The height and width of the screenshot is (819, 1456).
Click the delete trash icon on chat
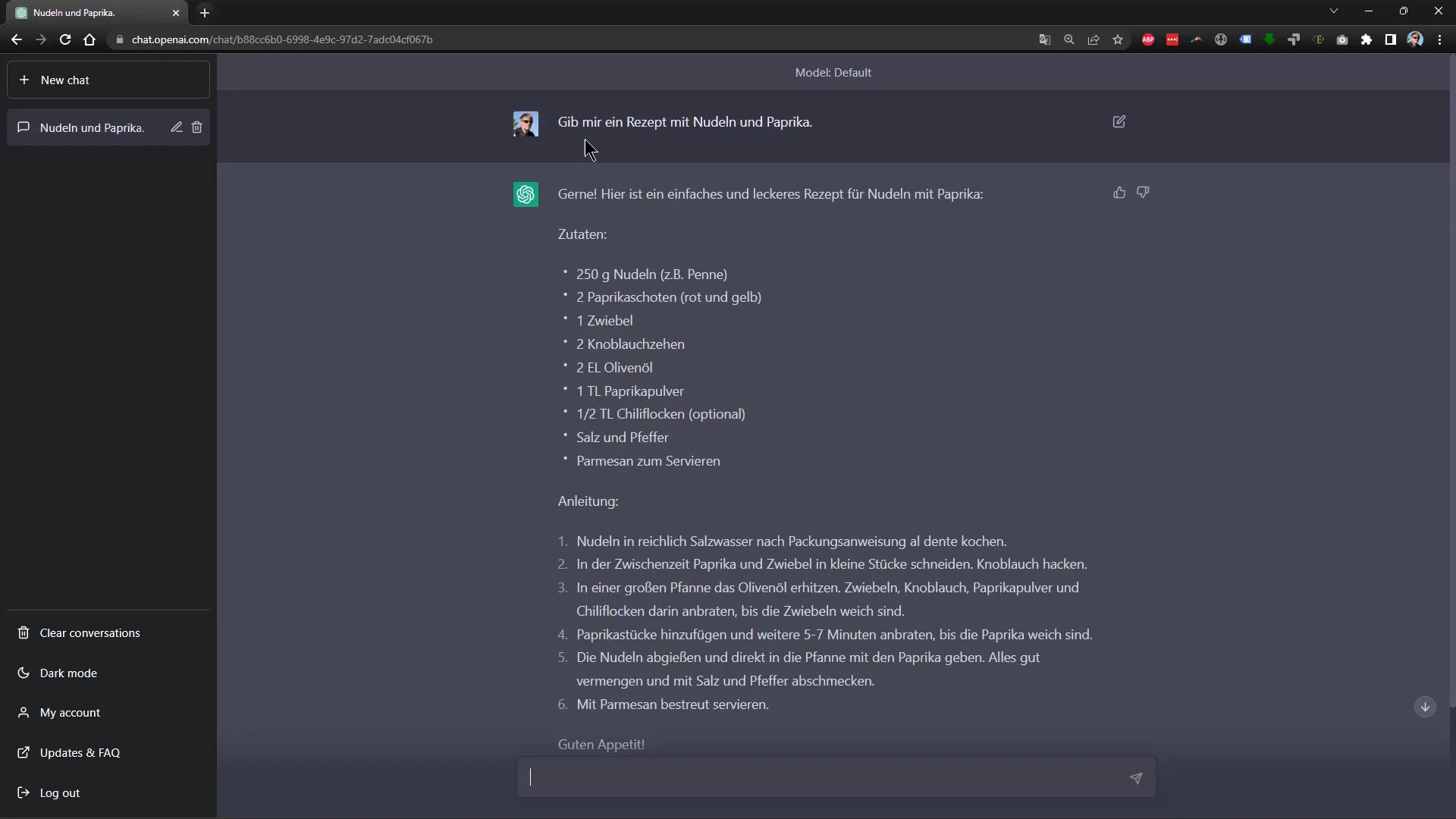(197, 127)
